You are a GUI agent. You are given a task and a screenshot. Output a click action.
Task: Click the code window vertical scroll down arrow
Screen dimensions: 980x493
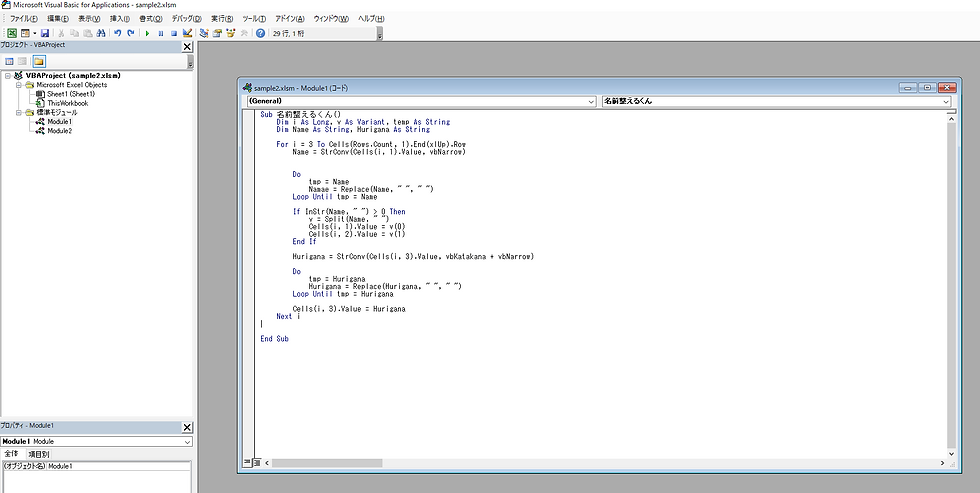[951, 454]
